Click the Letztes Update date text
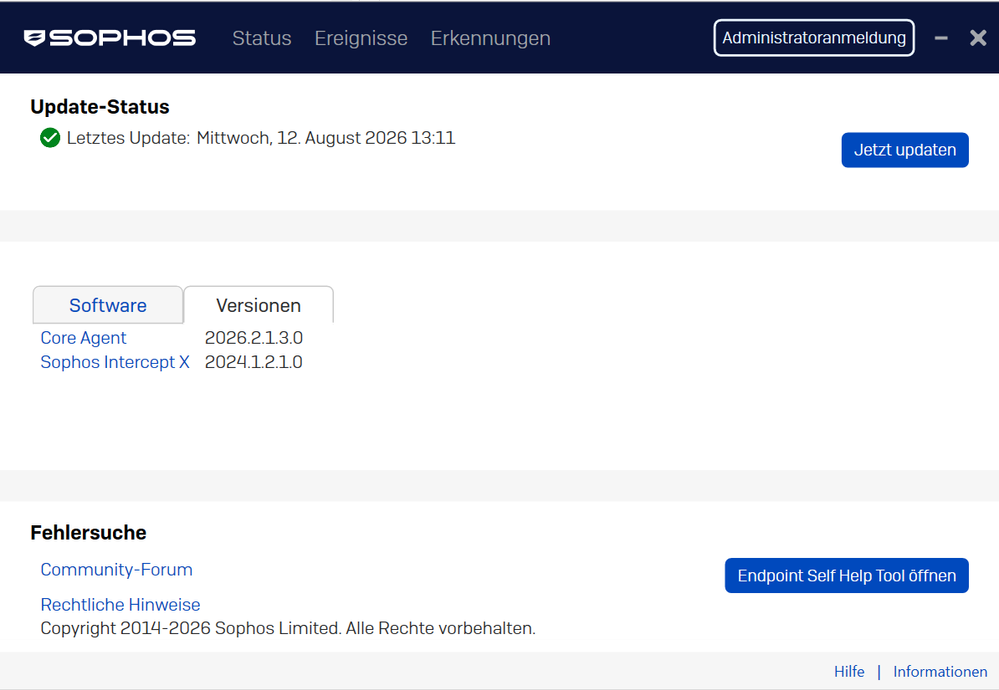Viewport: 999px width, 690px height. tap(326, 138)
